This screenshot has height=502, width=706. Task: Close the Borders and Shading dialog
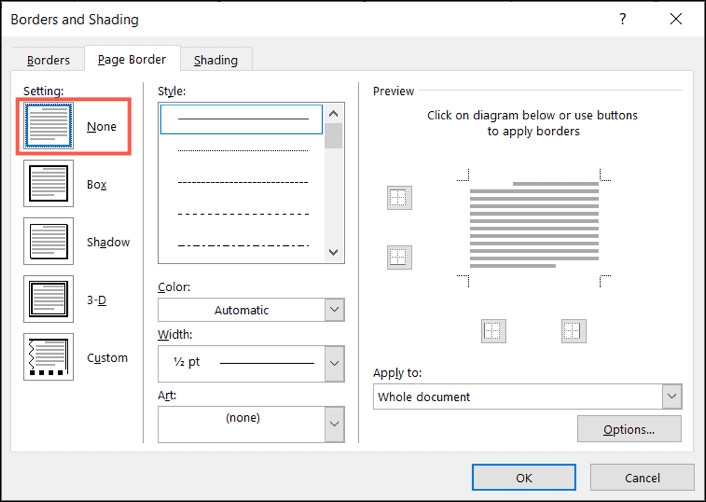[x=675, y=19]
